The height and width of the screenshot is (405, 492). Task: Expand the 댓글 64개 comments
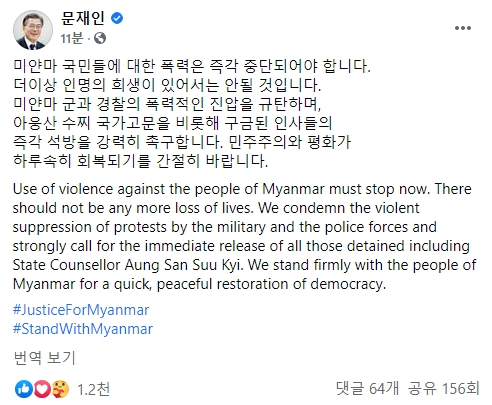pyautogui.click(x=367, y=388)
